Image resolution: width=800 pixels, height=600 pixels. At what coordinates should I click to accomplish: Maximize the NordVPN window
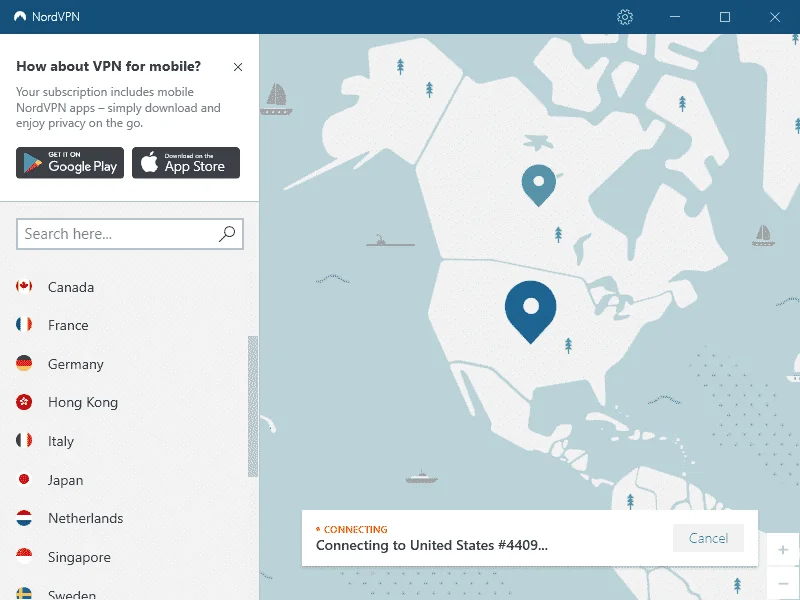point(724,17)
